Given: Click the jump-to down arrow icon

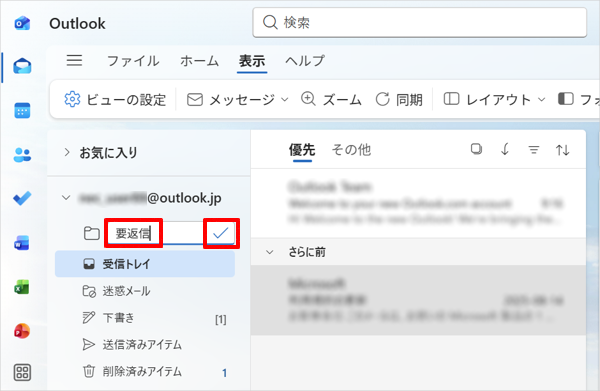Looking at the screenshot, I should pos(505,149).
